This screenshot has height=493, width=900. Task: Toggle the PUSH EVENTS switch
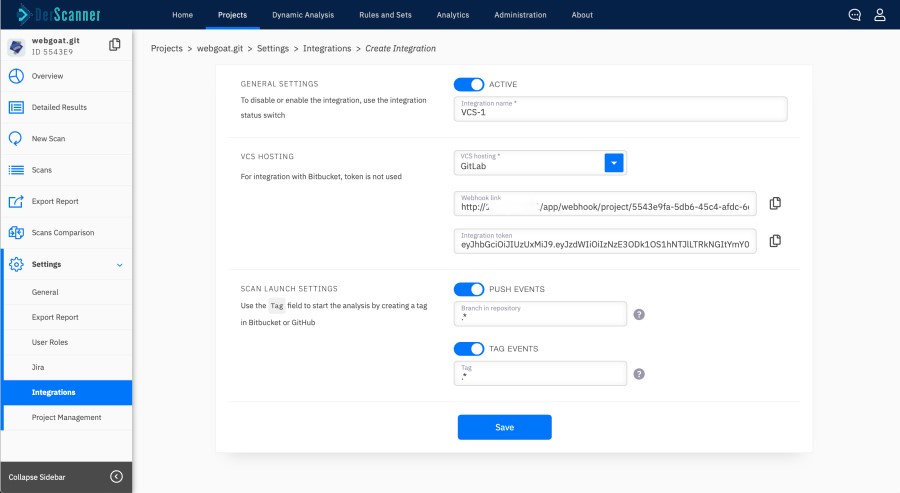(x=469, y=289)
